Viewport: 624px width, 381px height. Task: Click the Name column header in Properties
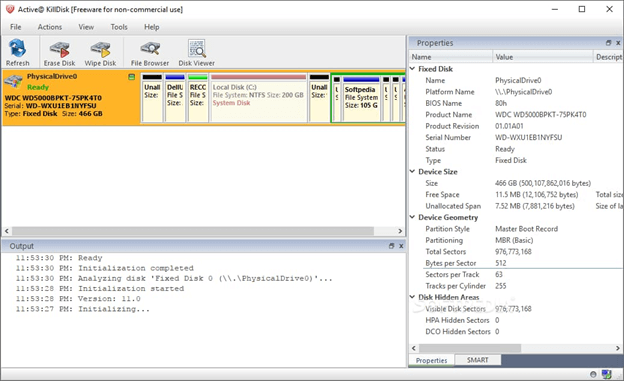451,57
